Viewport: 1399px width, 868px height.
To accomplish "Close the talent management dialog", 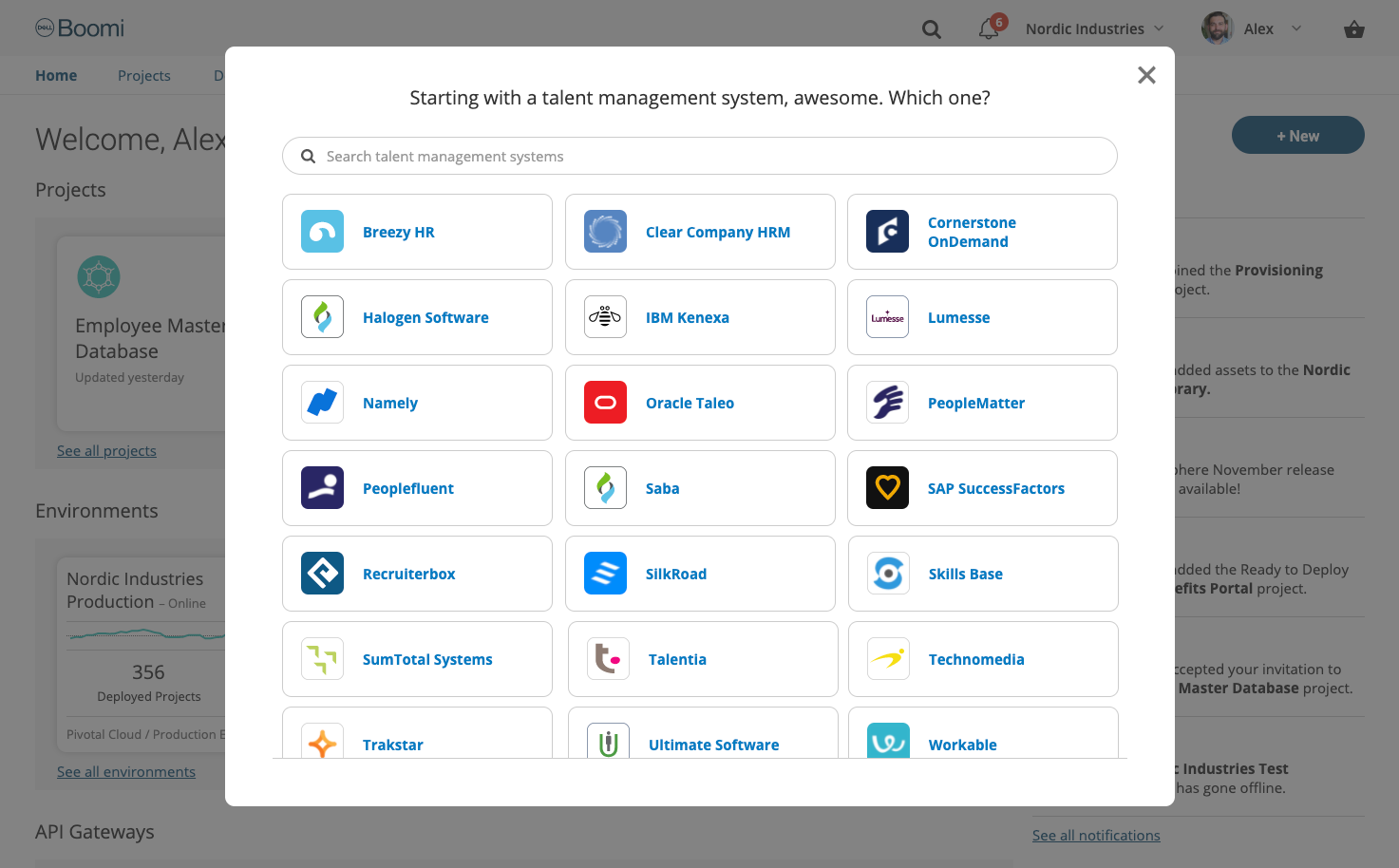I will point(1146,75).
